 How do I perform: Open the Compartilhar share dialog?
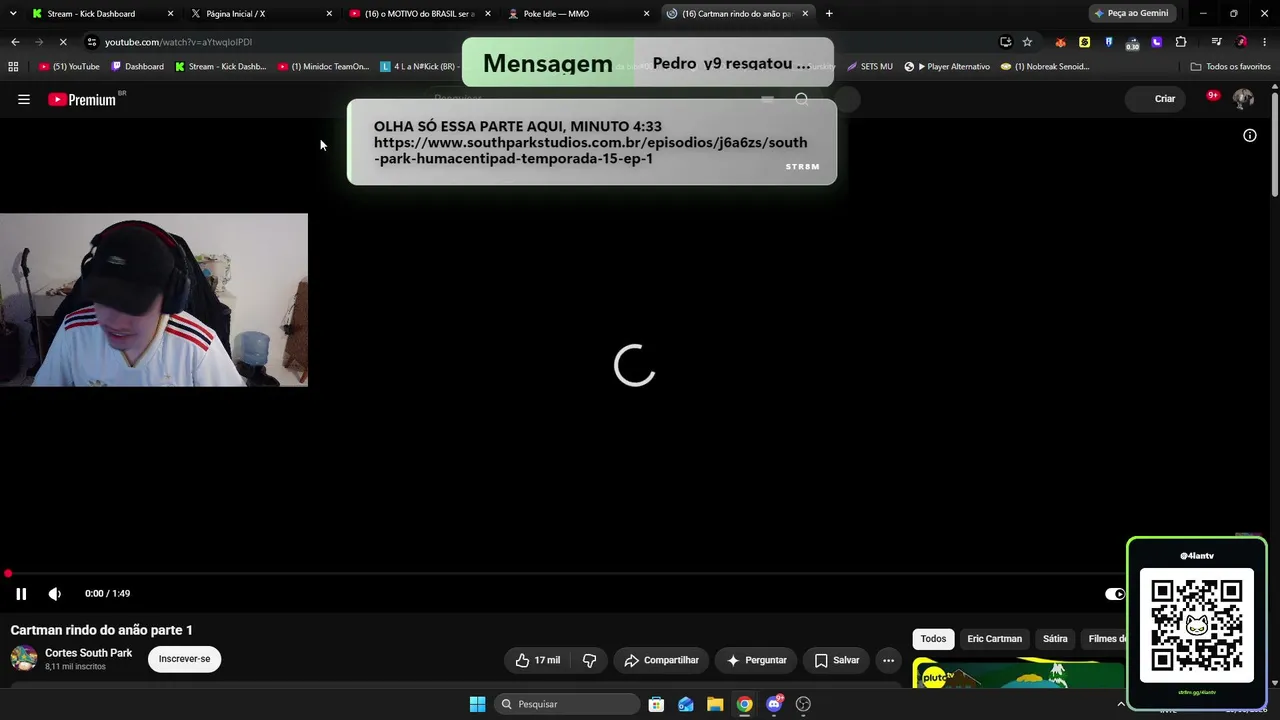661,660
